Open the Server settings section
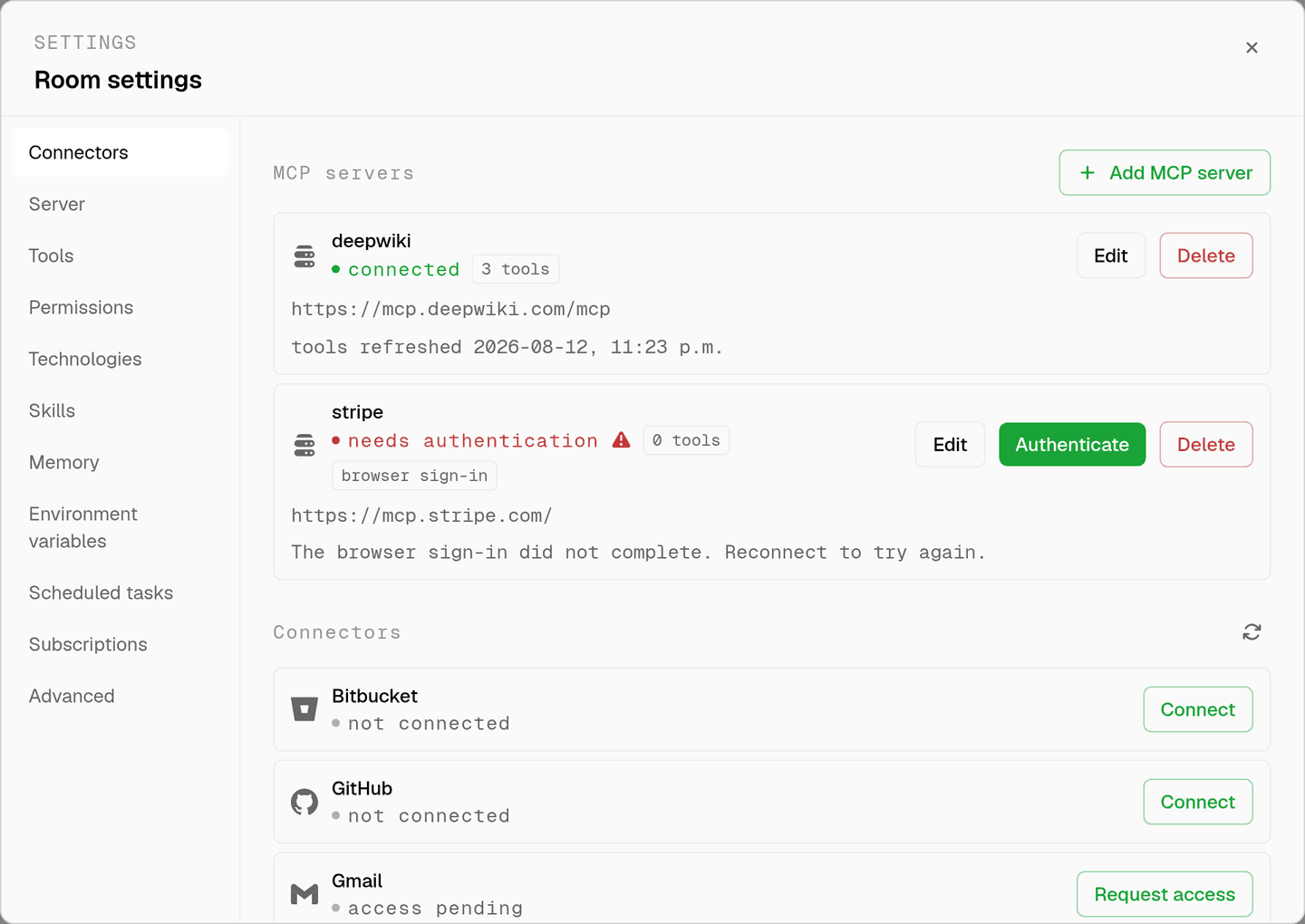This screenshot has width=1305, height=924. 120,204
